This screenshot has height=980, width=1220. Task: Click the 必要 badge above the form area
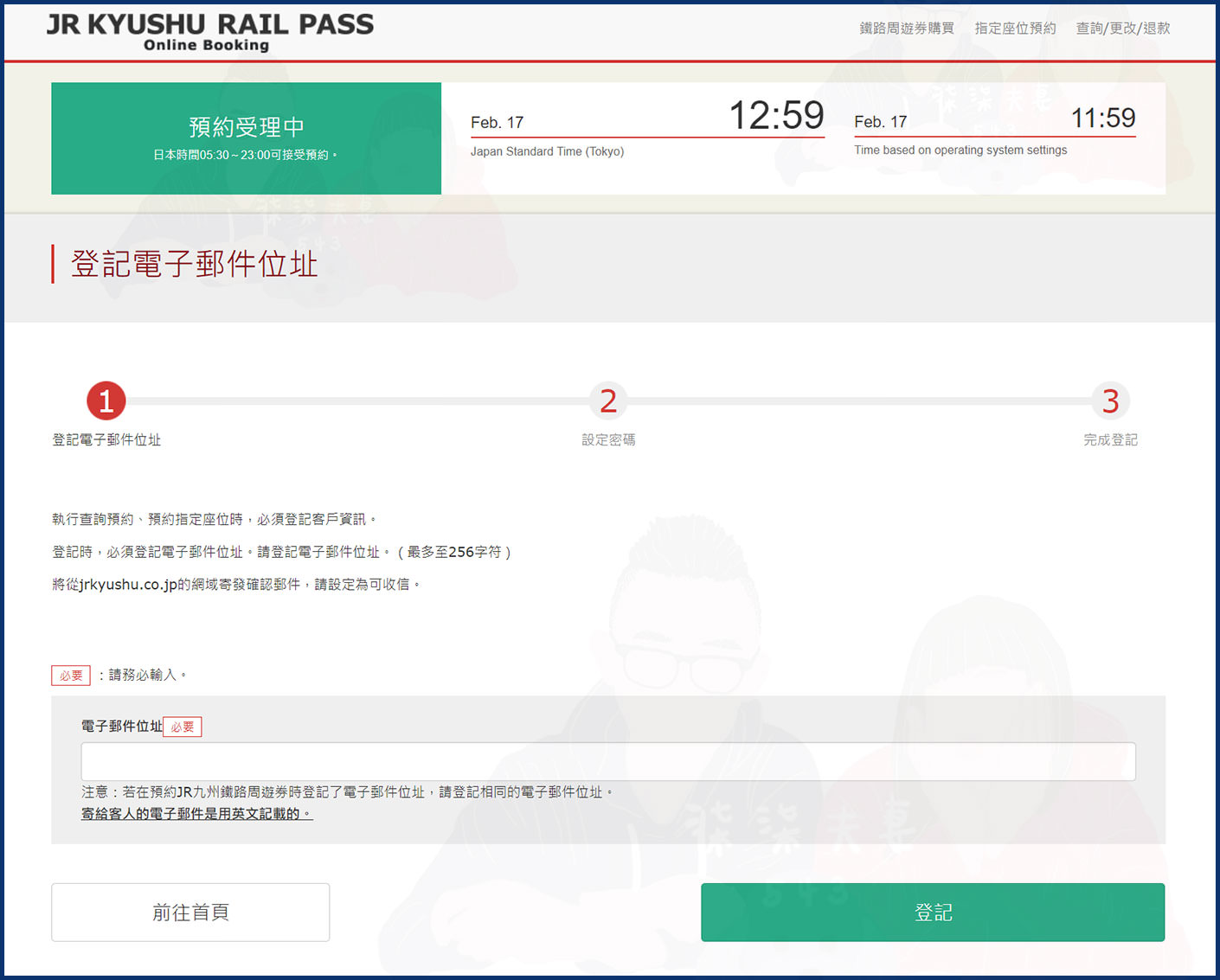click(70, 675)
